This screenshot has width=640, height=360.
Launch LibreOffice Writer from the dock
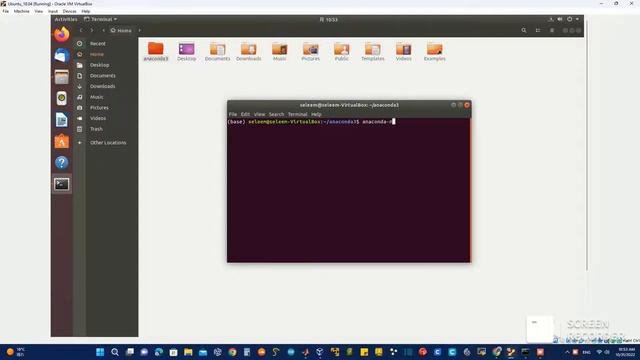[x=62, y=120]
